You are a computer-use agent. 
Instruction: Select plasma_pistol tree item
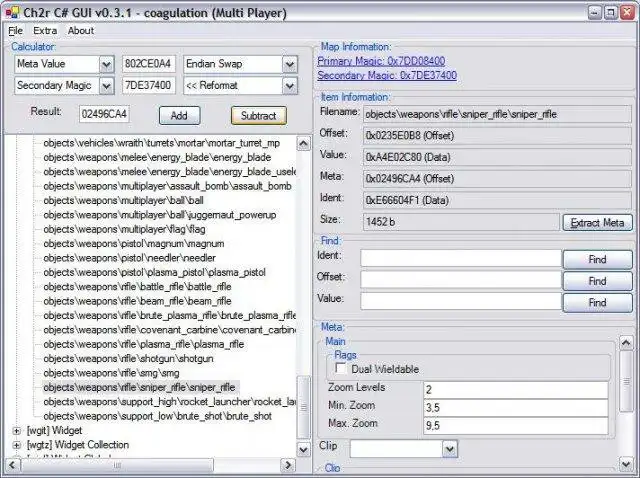click(x=154, y=272)
